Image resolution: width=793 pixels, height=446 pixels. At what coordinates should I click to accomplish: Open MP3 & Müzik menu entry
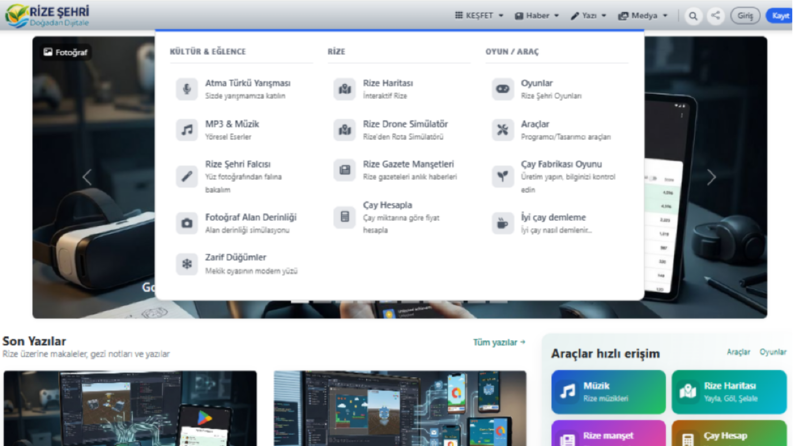(x=241, y=130)
